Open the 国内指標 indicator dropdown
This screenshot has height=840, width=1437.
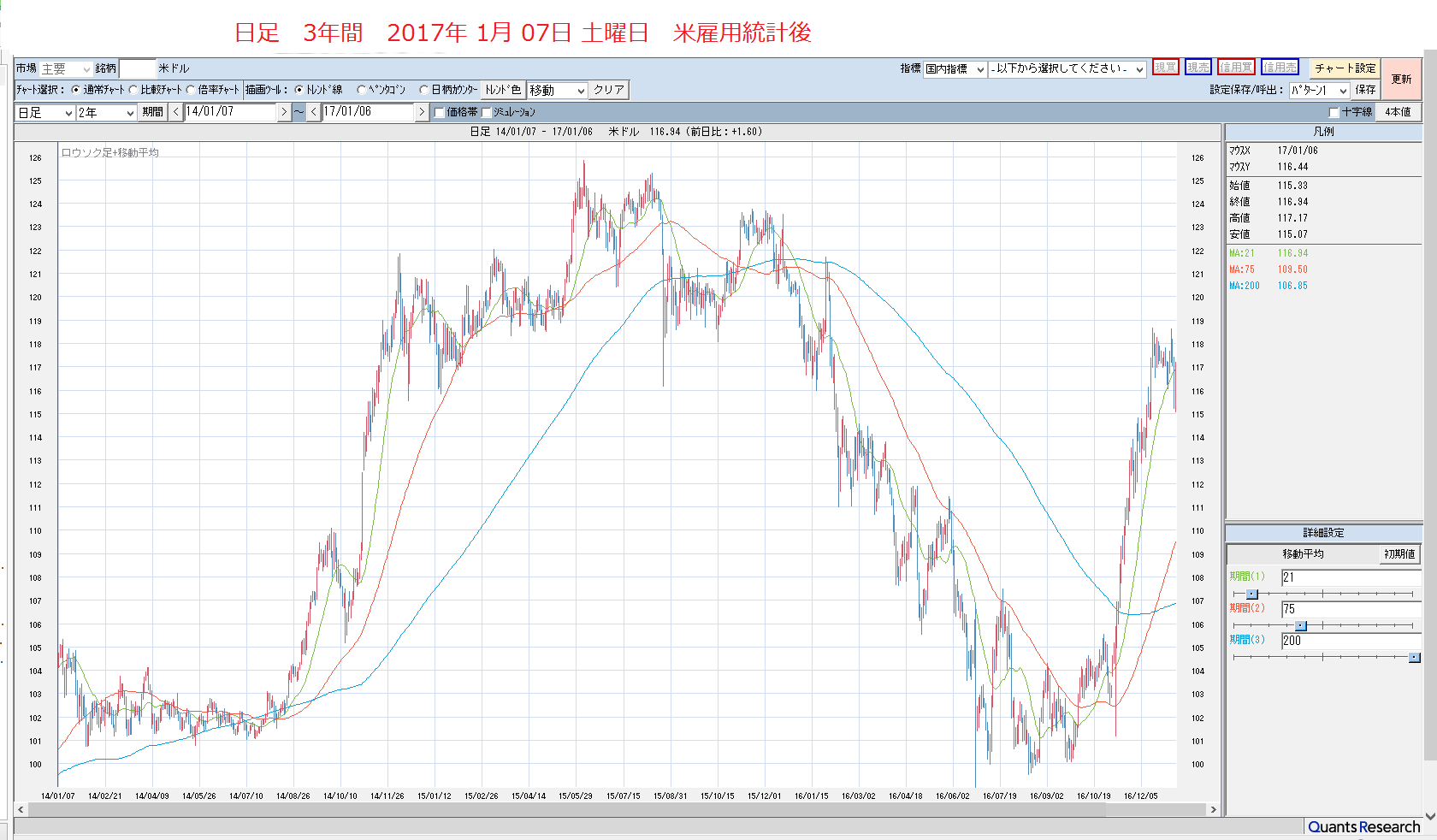[955, 69]
